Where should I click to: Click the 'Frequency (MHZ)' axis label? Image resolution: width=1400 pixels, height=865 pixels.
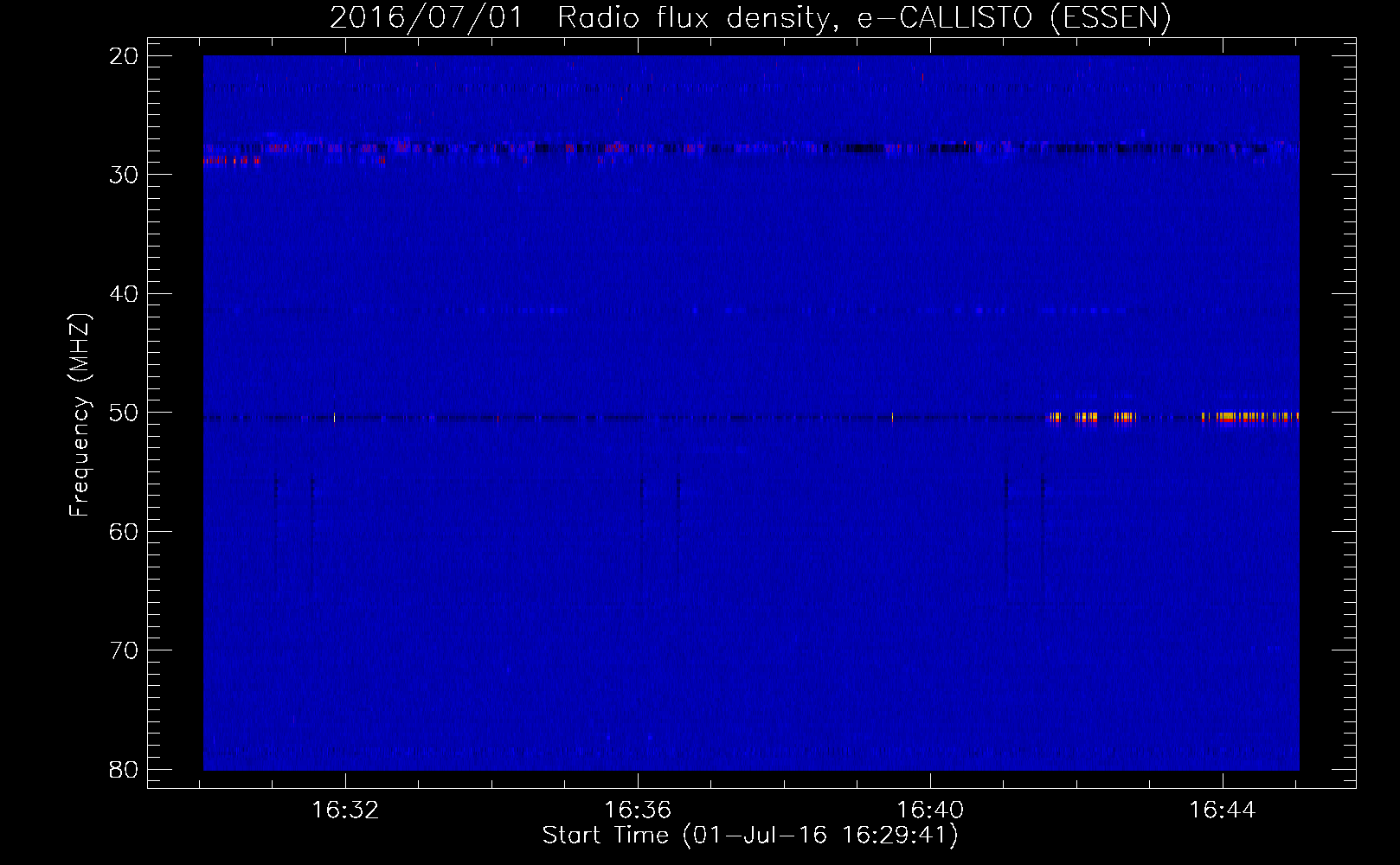(80, 415)
